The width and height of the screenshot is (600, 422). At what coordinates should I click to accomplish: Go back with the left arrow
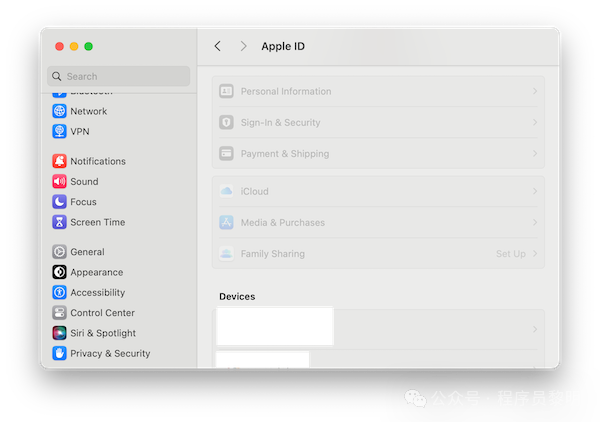[217, 46]
